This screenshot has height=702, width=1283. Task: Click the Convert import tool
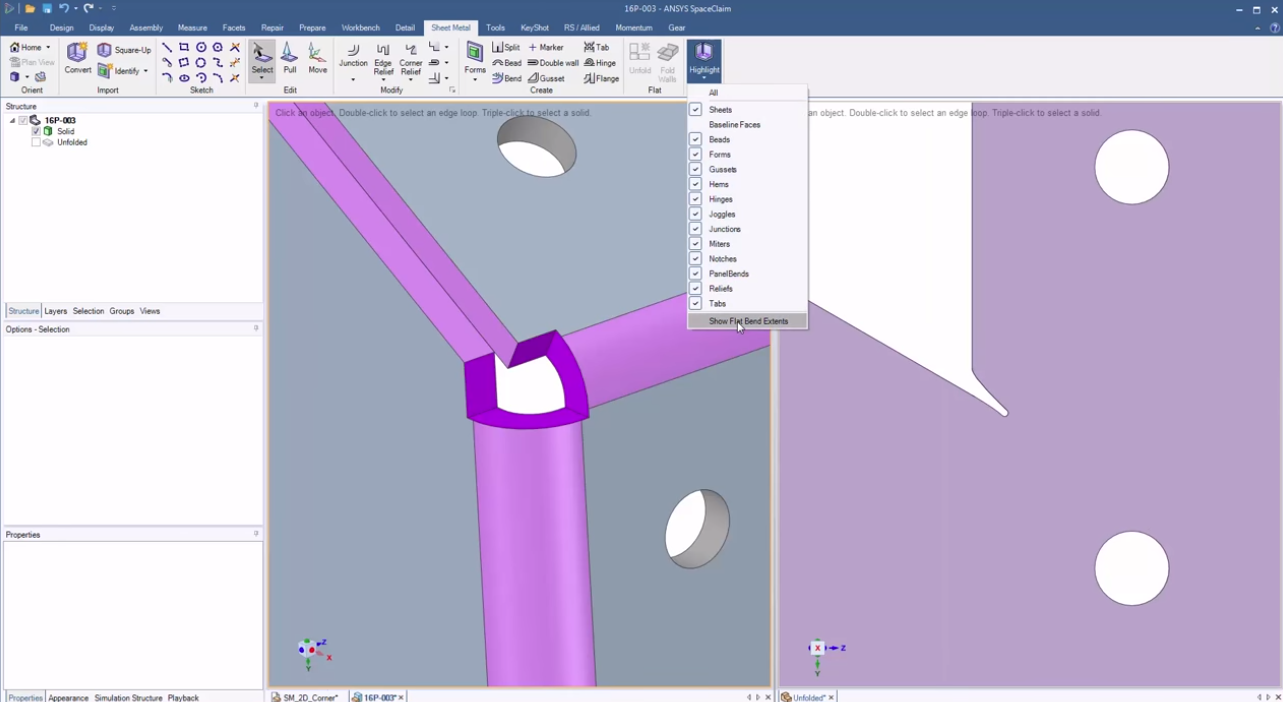78,58
